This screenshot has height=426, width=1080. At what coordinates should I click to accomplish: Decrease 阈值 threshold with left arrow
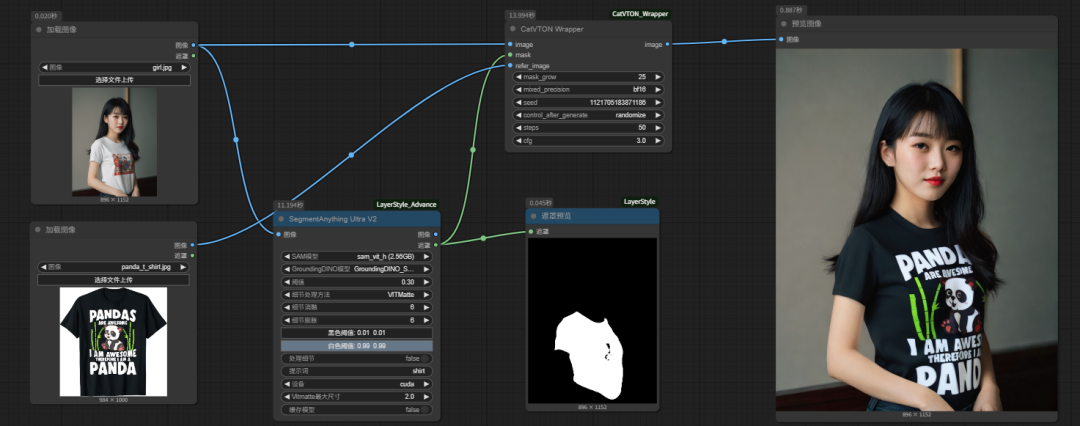click(x=287, y=282)
